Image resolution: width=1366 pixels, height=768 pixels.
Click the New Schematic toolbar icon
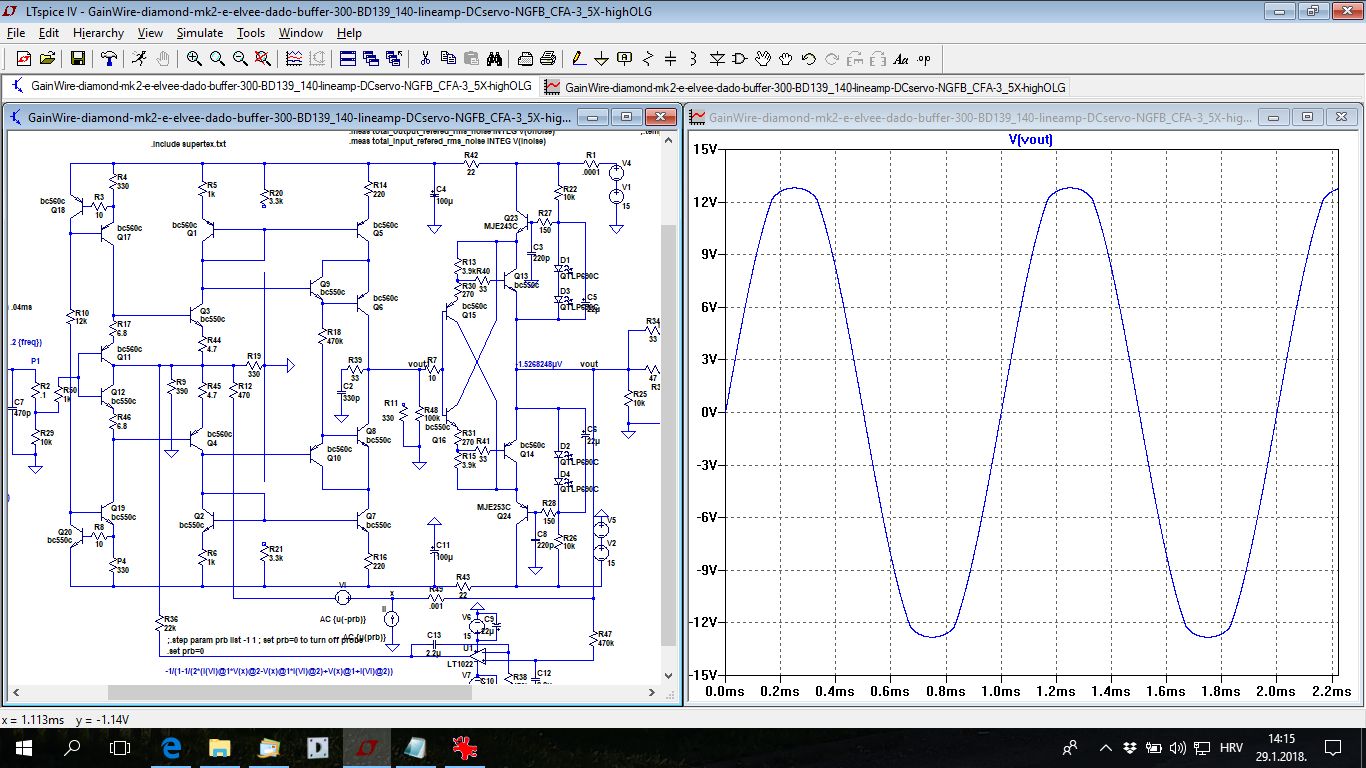point(24,59)
